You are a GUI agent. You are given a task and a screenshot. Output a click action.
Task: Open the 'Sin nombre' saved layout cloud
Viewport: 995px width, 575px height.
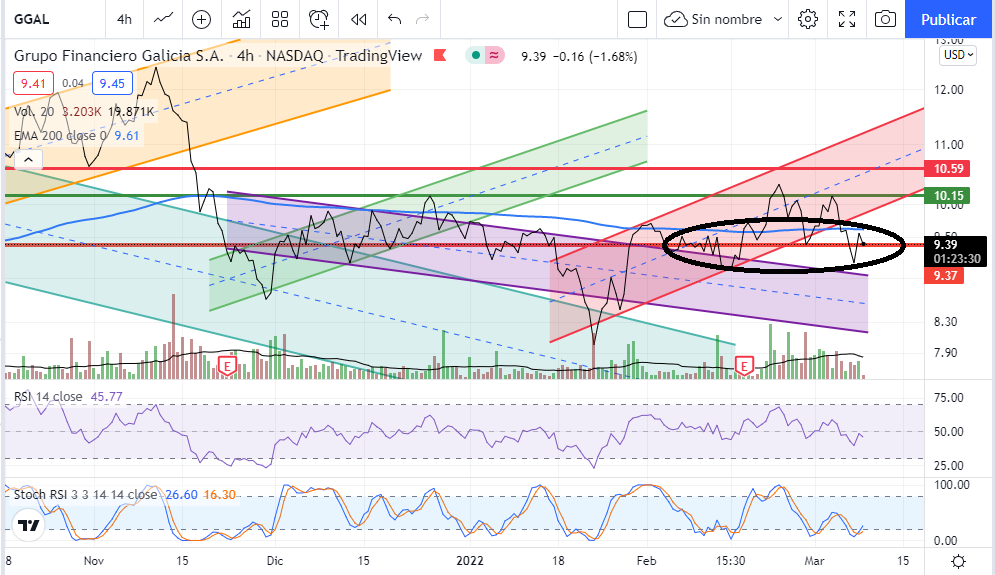[713, 20]
